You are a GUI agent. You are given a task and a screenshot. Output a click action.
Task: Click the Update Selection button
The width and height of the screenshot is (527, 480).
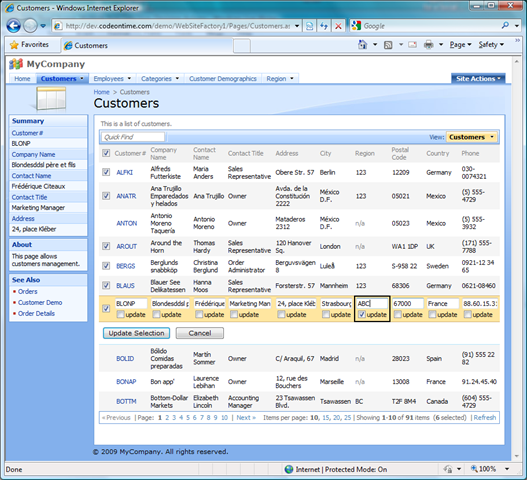pos(136,333)
